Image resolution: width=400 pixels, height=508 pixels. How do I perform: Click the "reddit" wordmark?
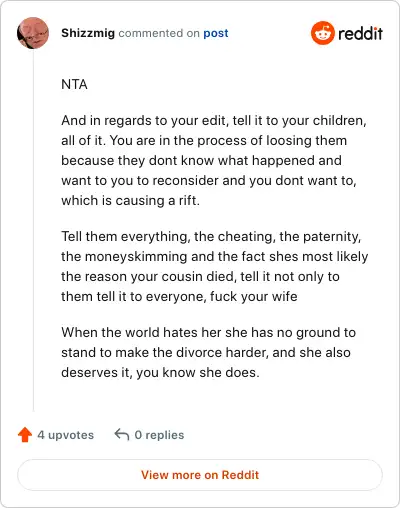(x=360, y=33)
